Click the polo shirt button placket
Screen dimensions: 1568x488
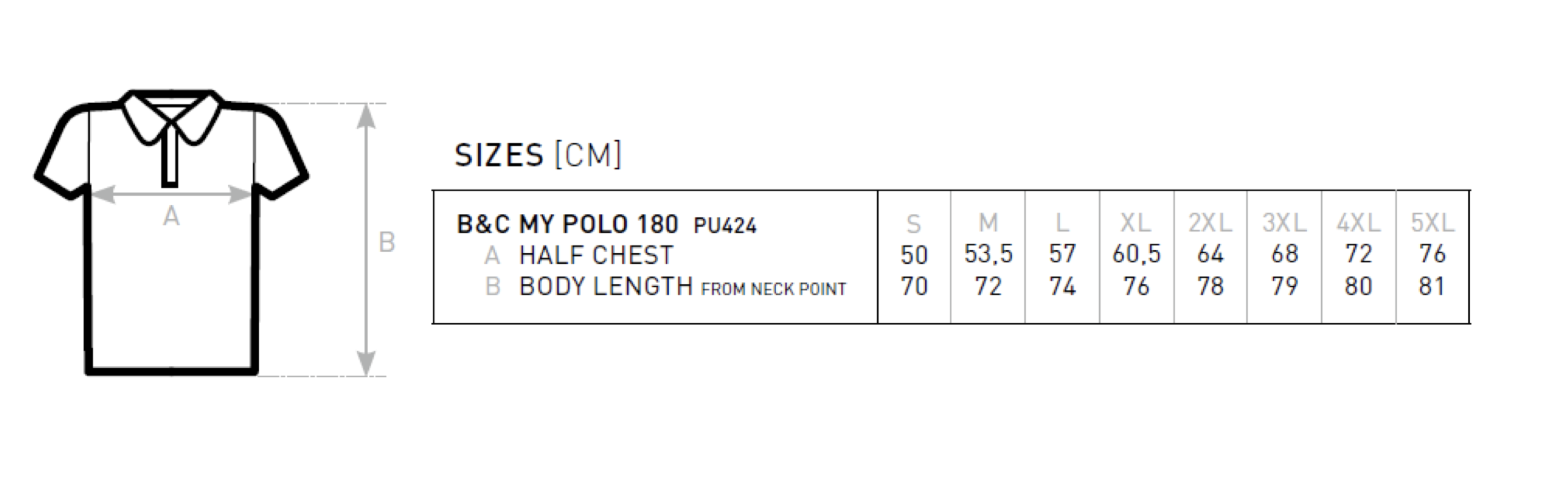coord(170,155)
